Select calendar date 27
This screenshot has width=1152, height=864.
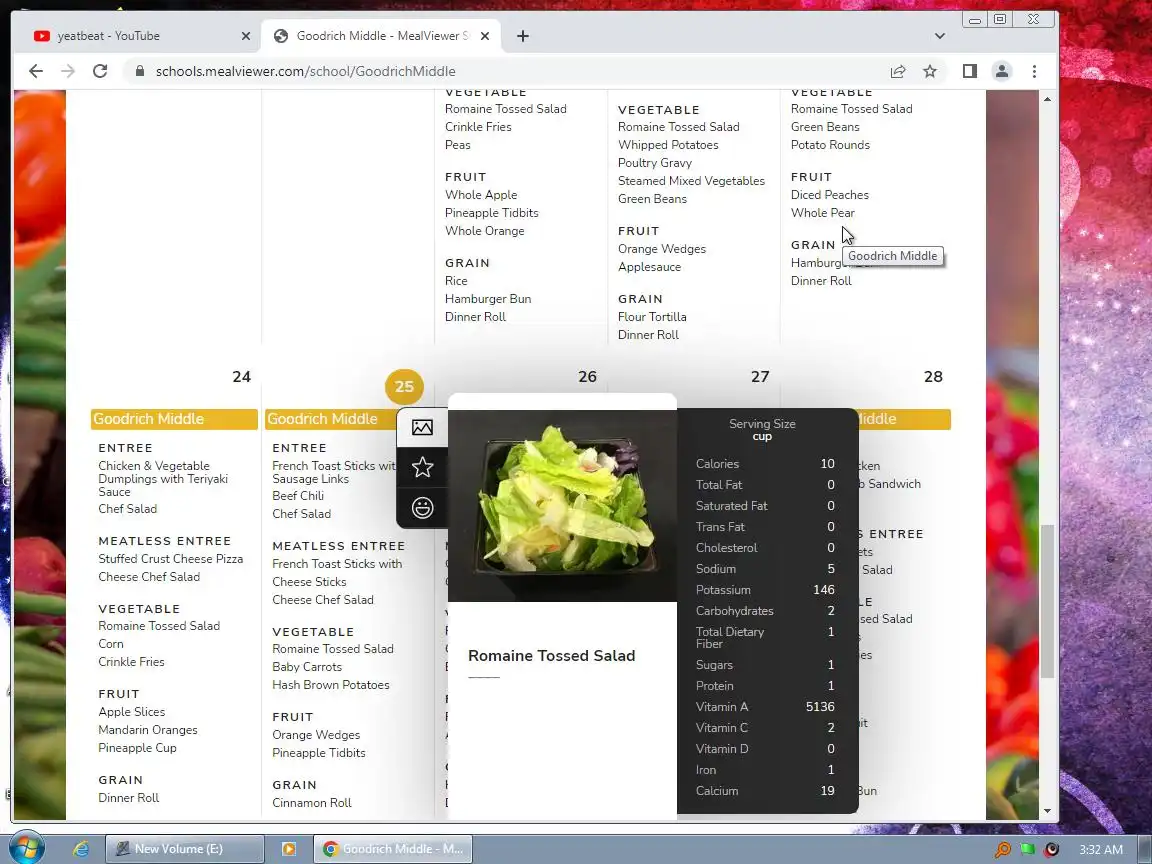click(760, 377)
